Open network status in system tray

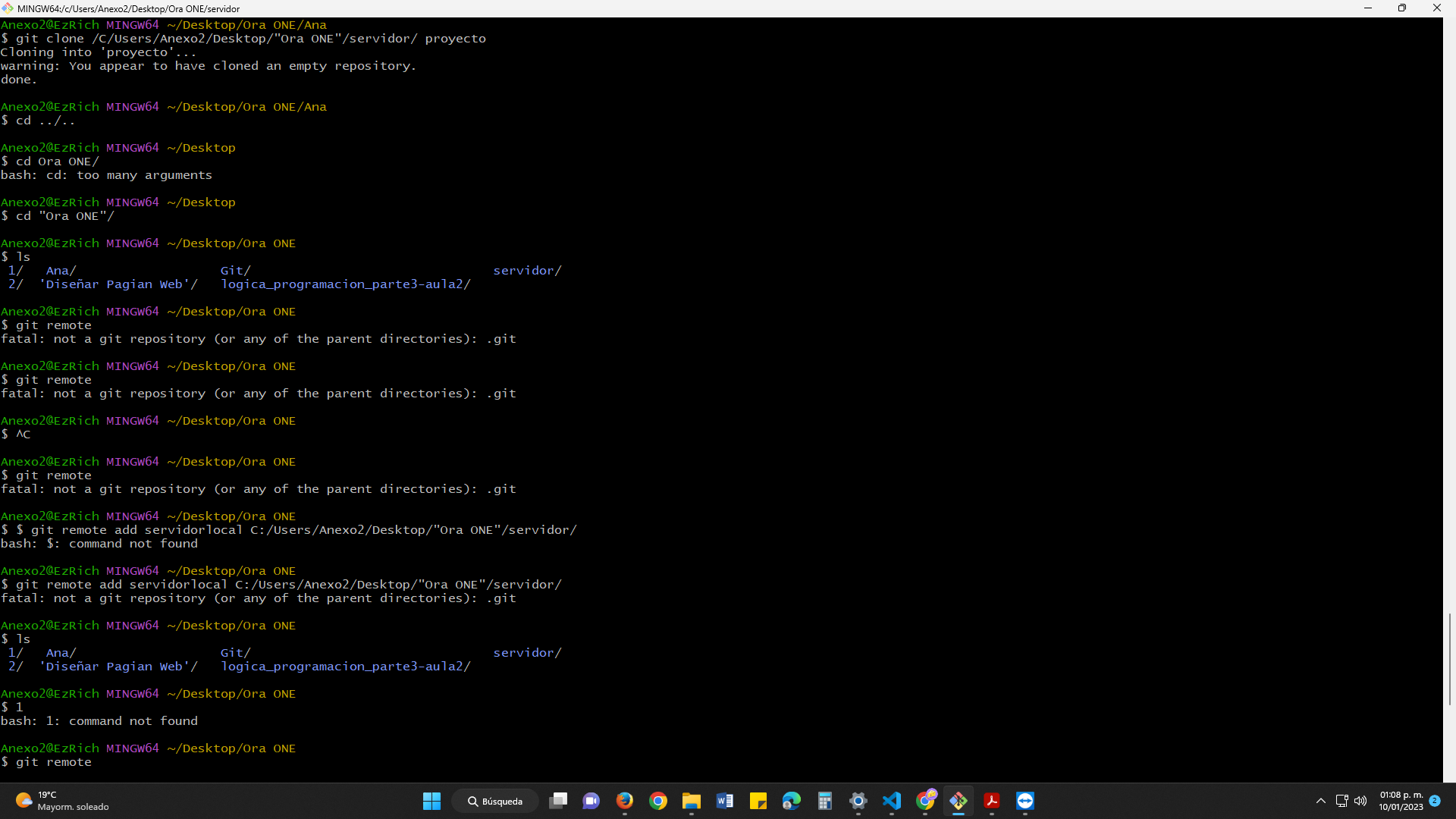(x=1341, y=801)
